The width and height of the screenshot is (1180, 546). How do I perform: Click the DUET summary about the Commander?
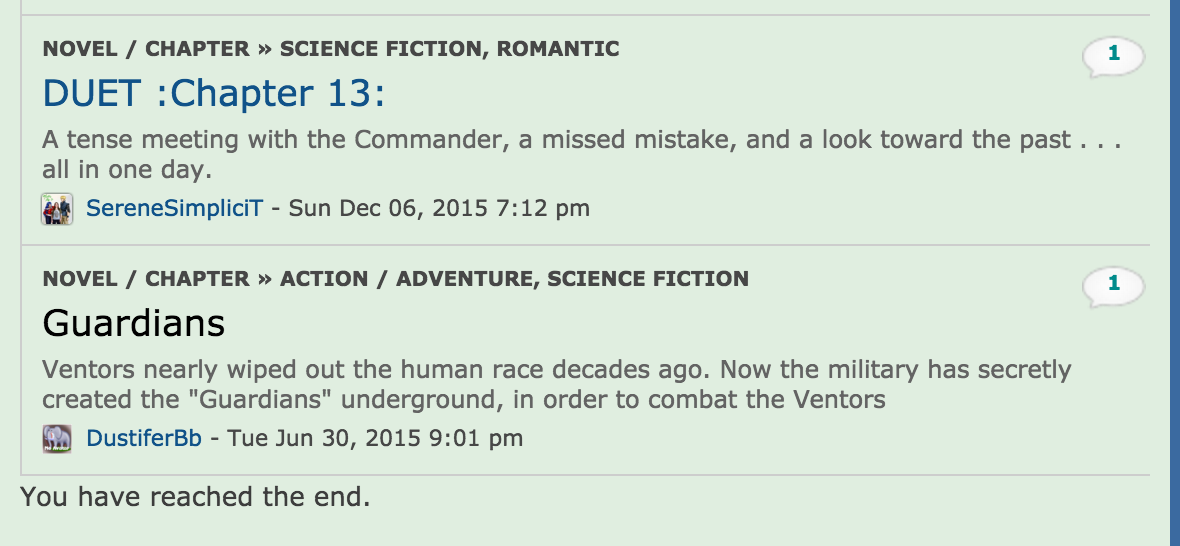pyautogui.click(x=582, y=154)
